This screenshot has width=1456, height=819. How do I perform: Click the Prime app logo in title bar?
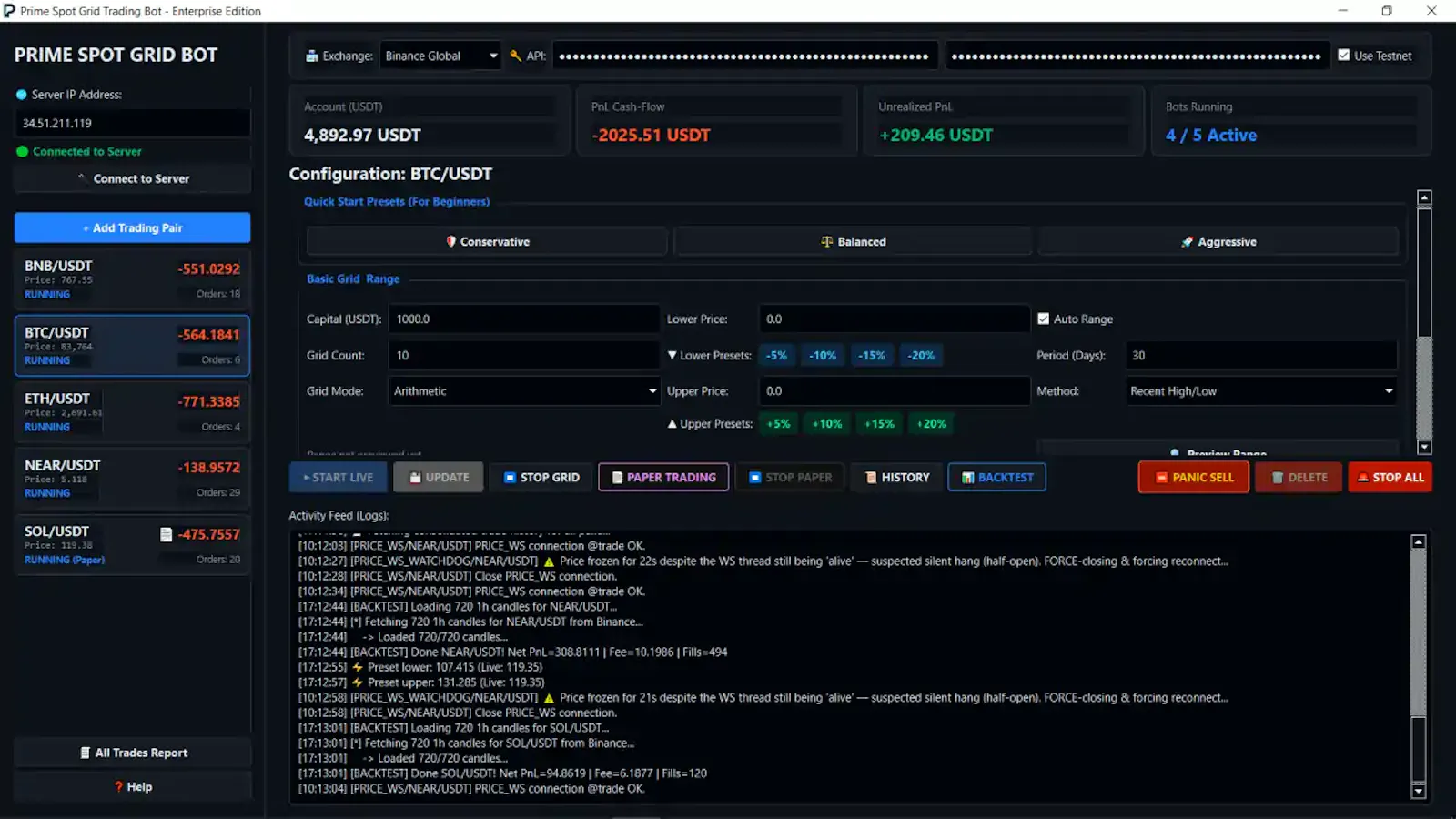pos(9,11)
